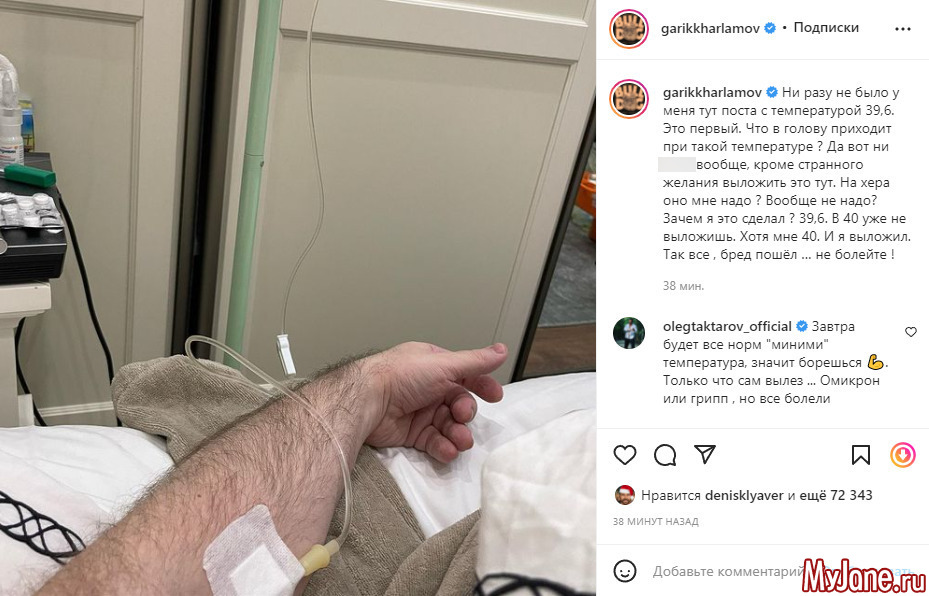This screenshot has height=596, width=929.
Task: Open garikkharlamov username in the caption
Action: click(x=713, y=92)
